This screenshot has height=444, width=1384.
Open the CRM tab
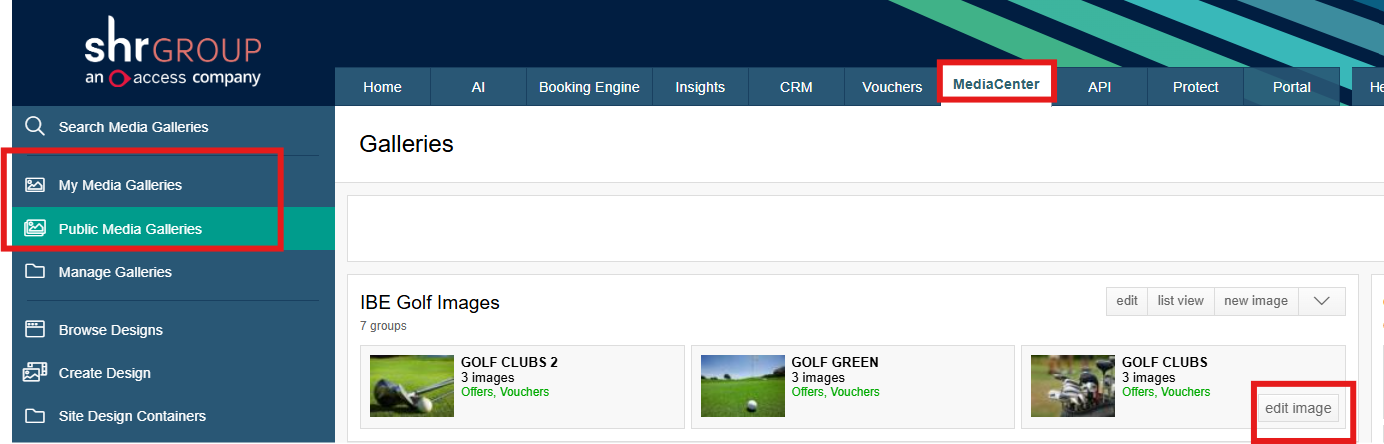click(796, 87)
